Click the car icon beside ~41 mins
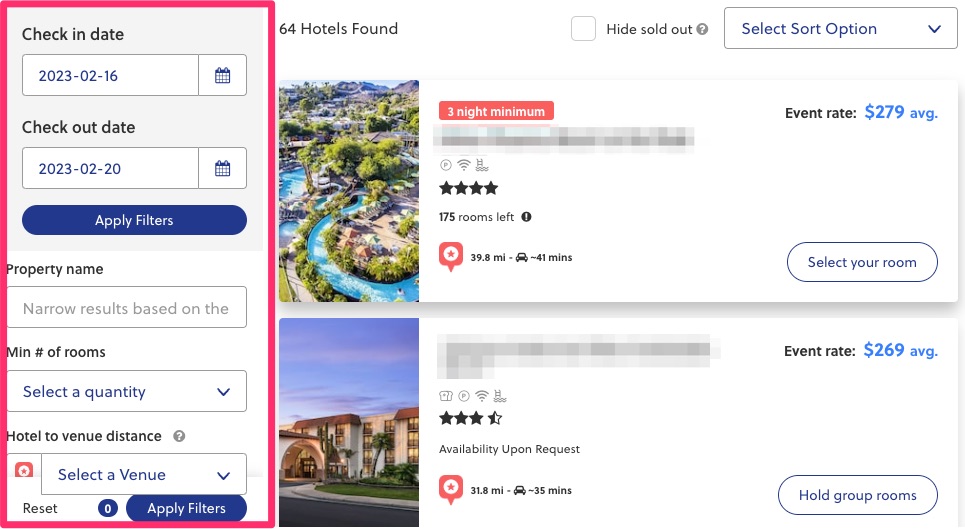Image resolution: width=965 pixels, height=529 pixels. [x=521, y=258]
